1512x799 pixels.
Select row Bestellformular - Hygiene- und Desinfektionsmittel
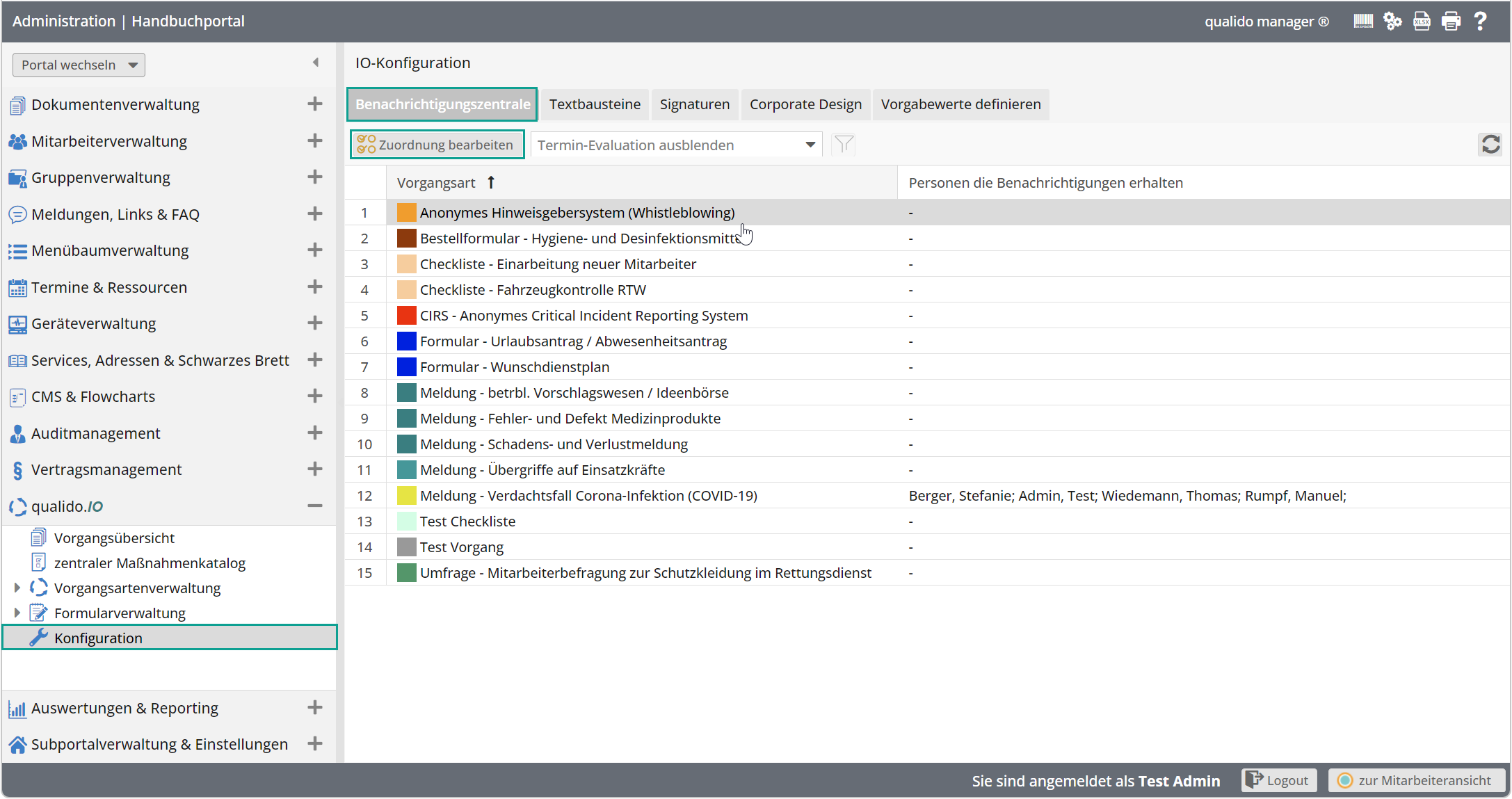tap(927, 239)
